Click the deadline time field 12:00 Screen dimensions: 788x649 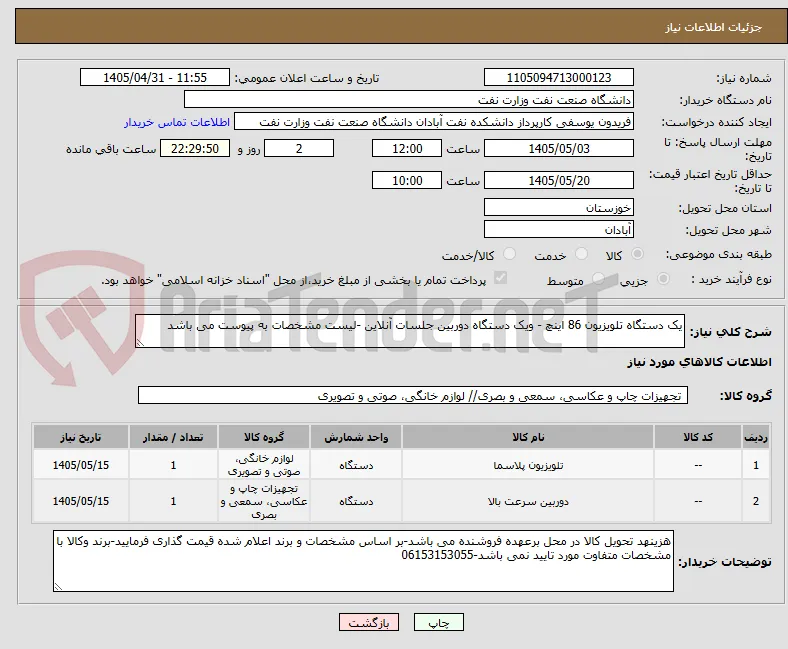point(407,148)
